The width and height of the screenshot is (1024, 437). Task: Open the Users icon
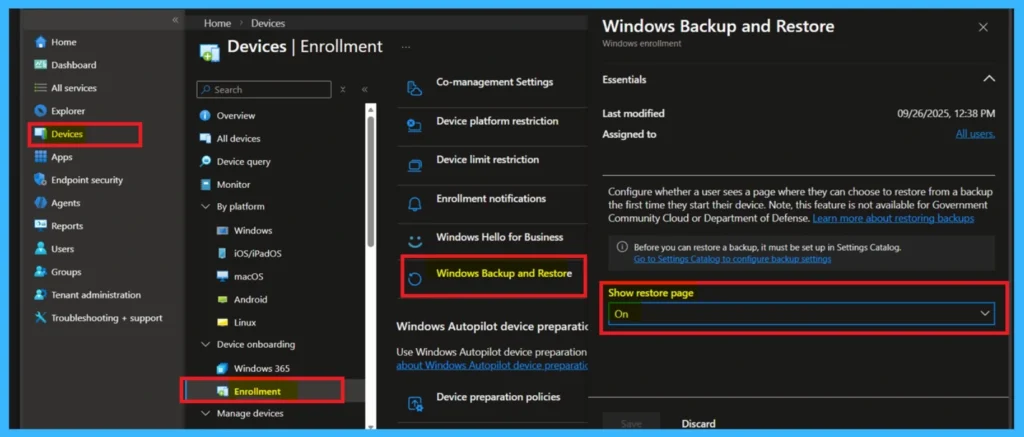point(40,249)
